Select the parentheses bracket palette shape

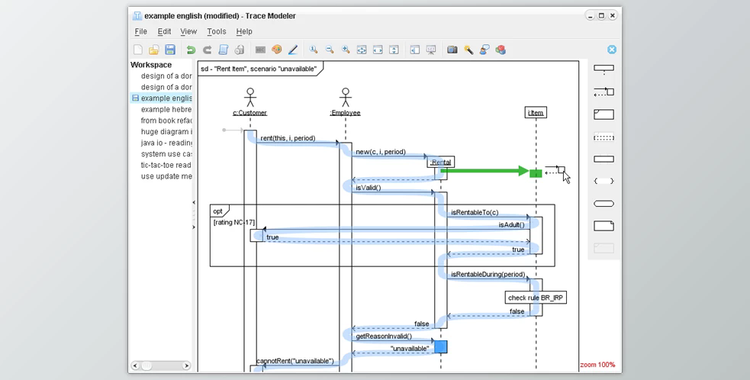[604, 181]
